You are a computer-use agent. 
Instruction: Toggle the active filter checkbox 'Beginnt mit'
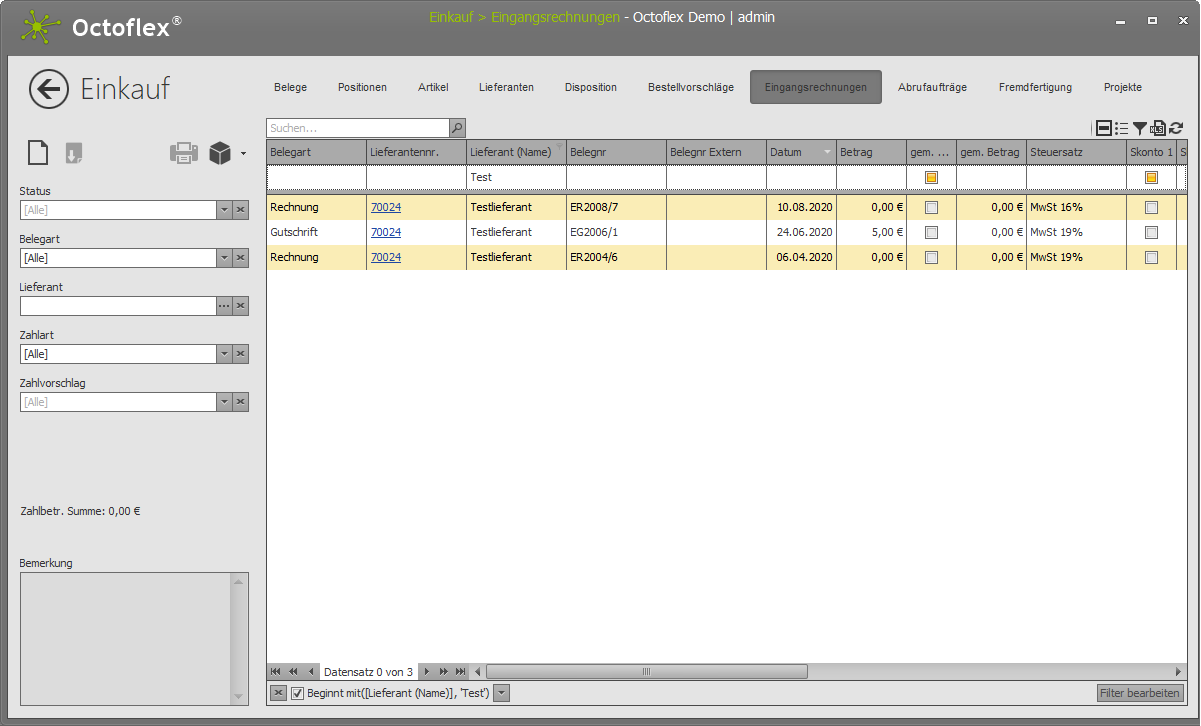297,693
